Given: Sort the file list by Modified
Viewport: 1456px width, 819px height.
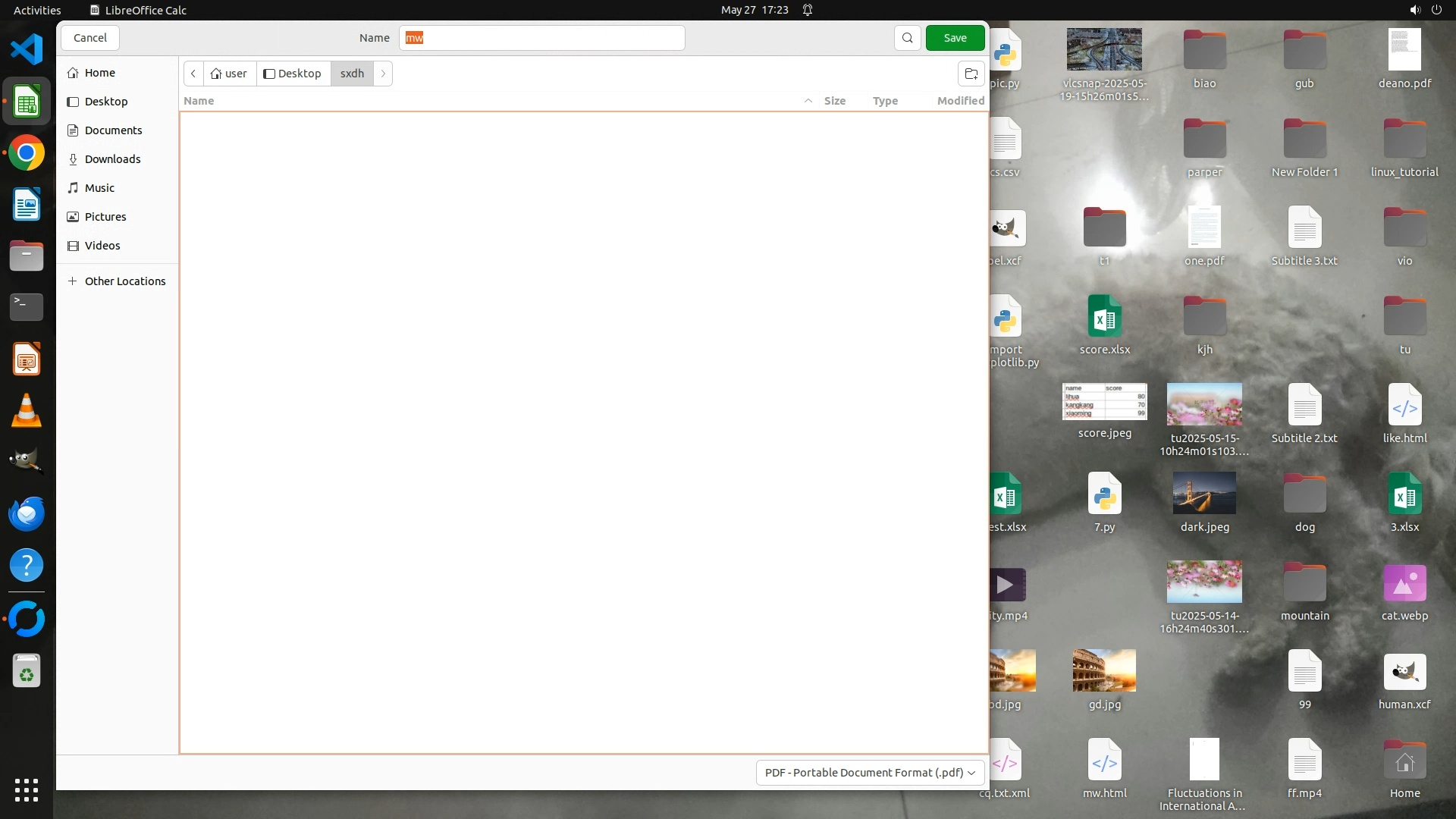Looking at the screenshot, I should coord(960,101).
